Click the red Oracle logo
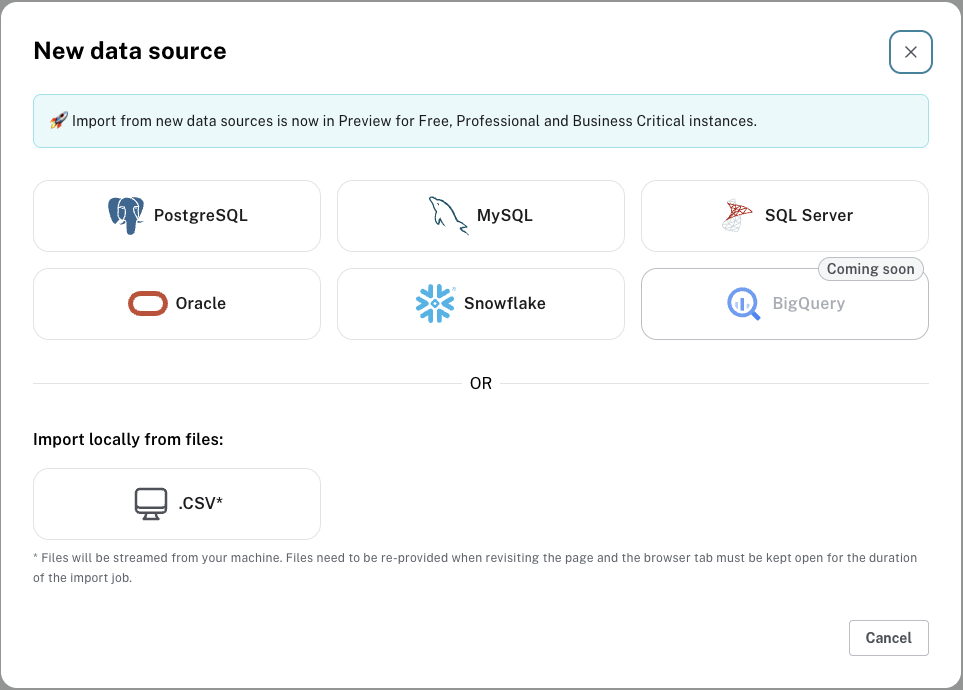963x690 pixels. click(148, 304)
